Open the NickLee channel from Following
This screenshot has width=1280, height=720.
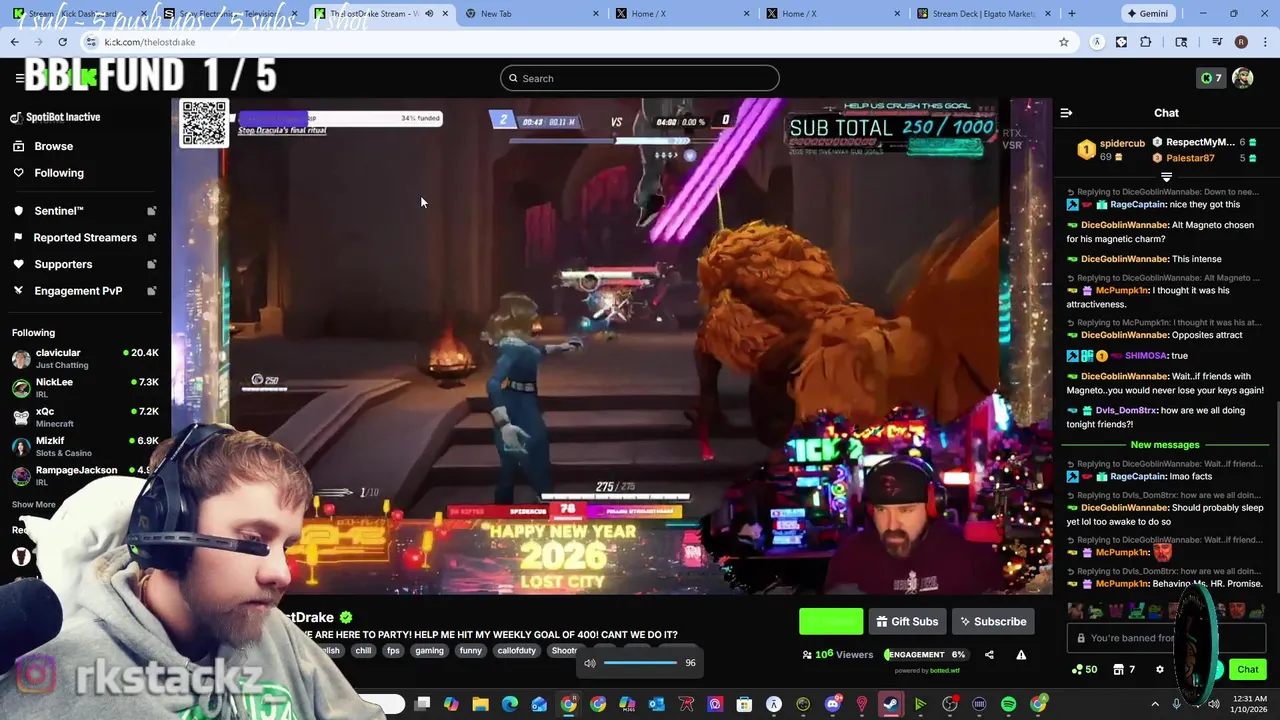click(x=85, y=387)
